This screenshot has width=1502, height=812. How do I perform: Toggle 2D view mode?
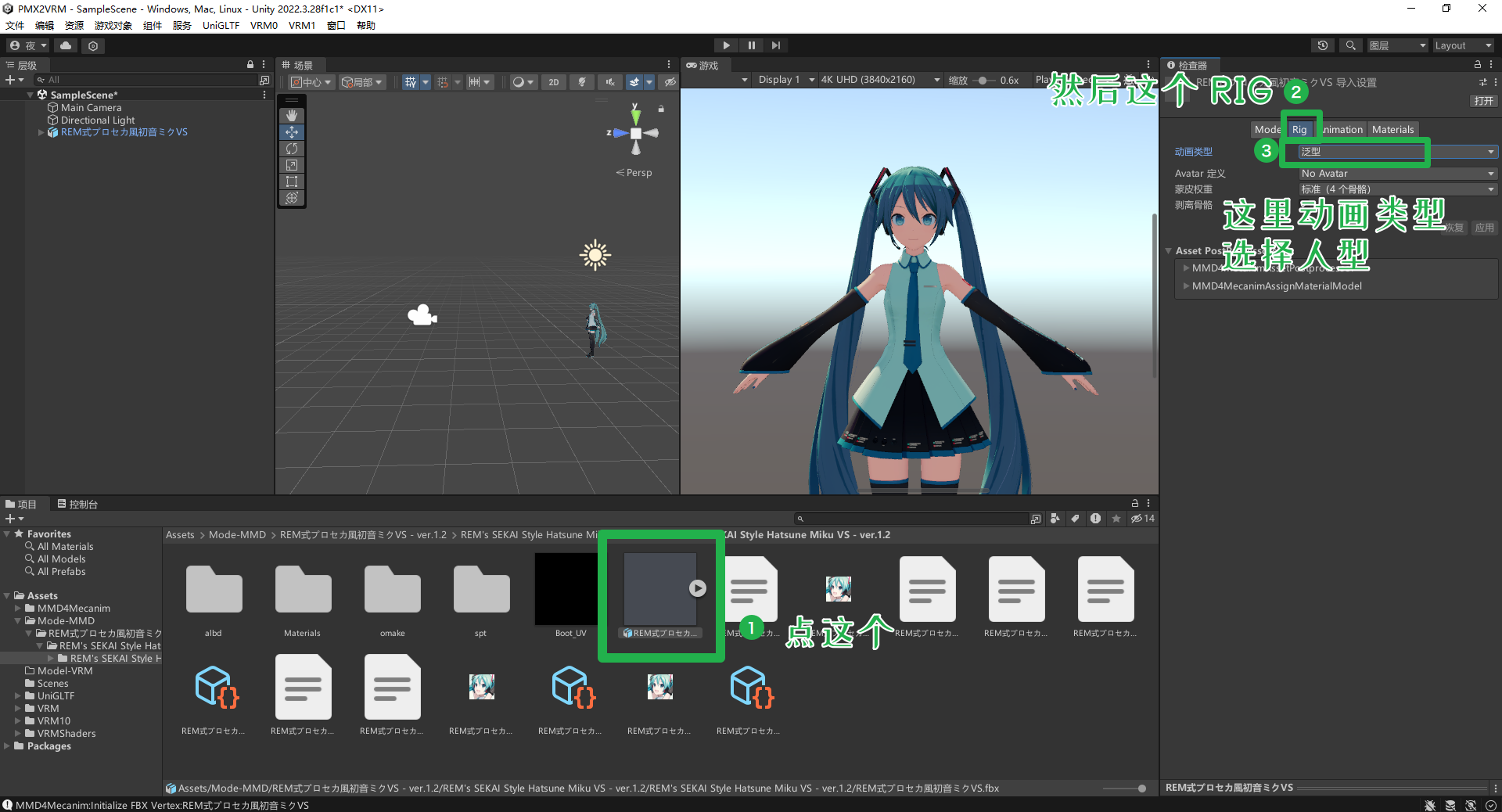554,82
